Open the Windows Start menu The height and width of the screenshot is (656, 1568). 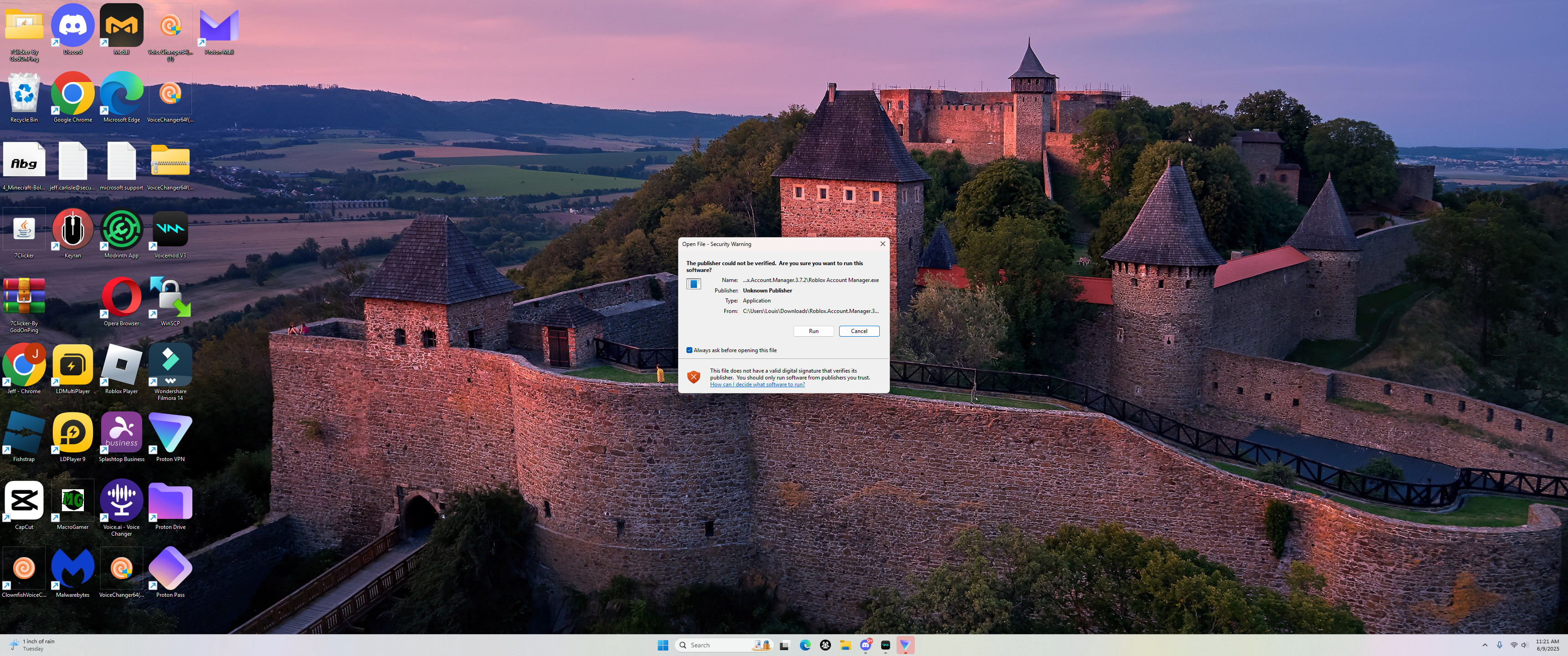tap(663, 645)
